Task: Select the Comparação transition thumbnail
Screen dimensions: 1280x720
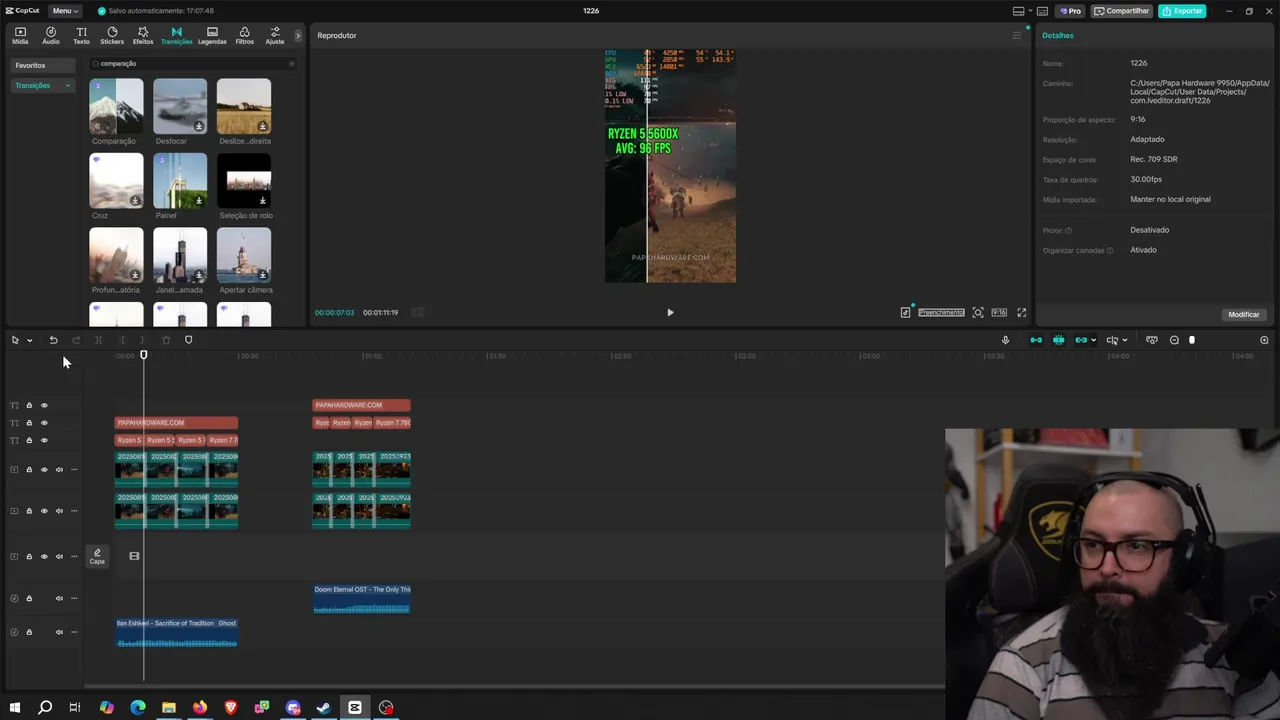Action: click(x=116, y=106)
